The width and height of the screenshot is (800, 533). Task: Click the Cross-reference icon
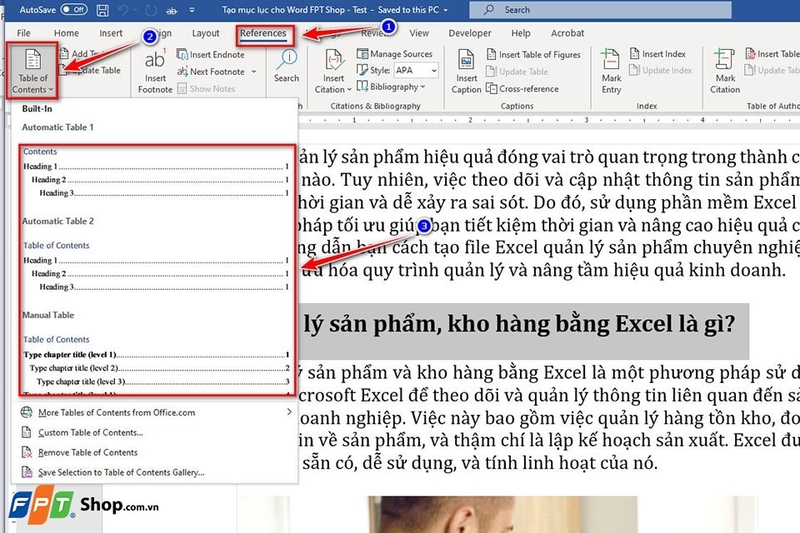coord(491,89)
